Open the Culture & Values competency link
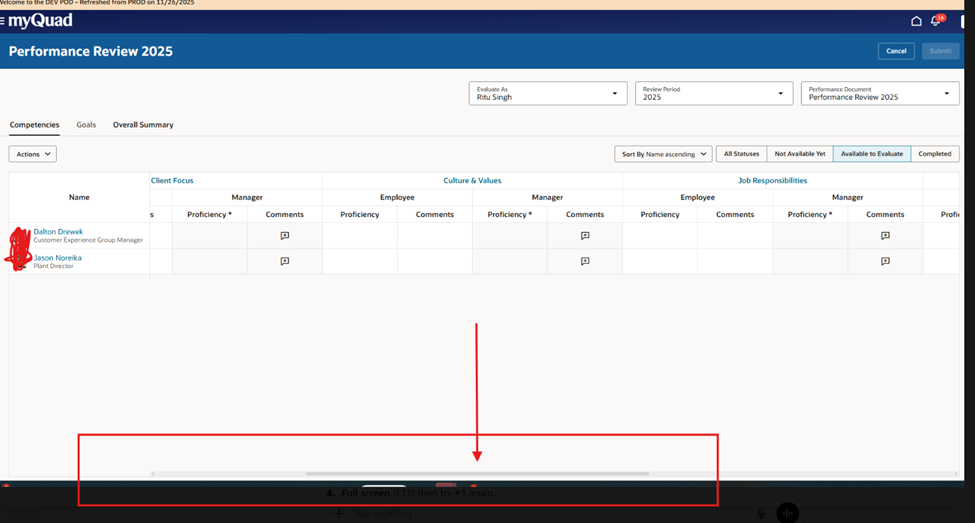This screenshot has height=523, width=975. click(472, 180)
